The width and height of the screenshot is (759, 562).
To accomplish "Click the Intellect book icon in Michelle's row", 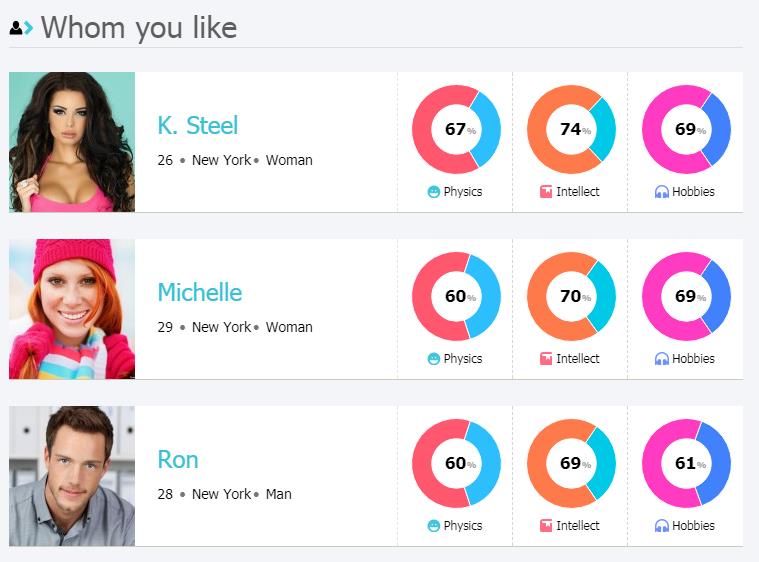I will point(546,359).
